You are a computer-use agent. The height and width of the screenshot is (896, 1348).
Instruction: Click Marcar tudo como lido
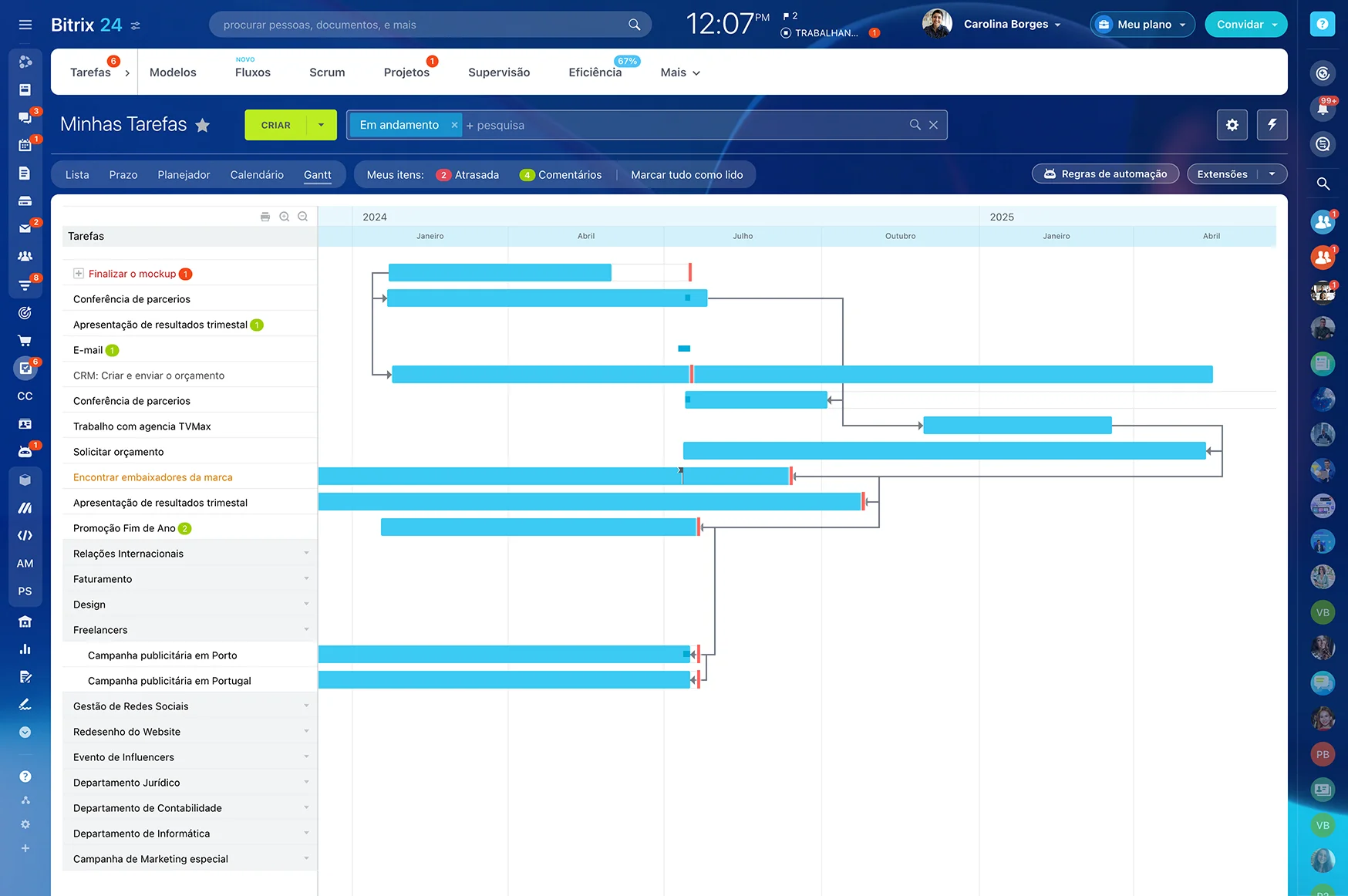pyautogui.click(x=686, y=174)
